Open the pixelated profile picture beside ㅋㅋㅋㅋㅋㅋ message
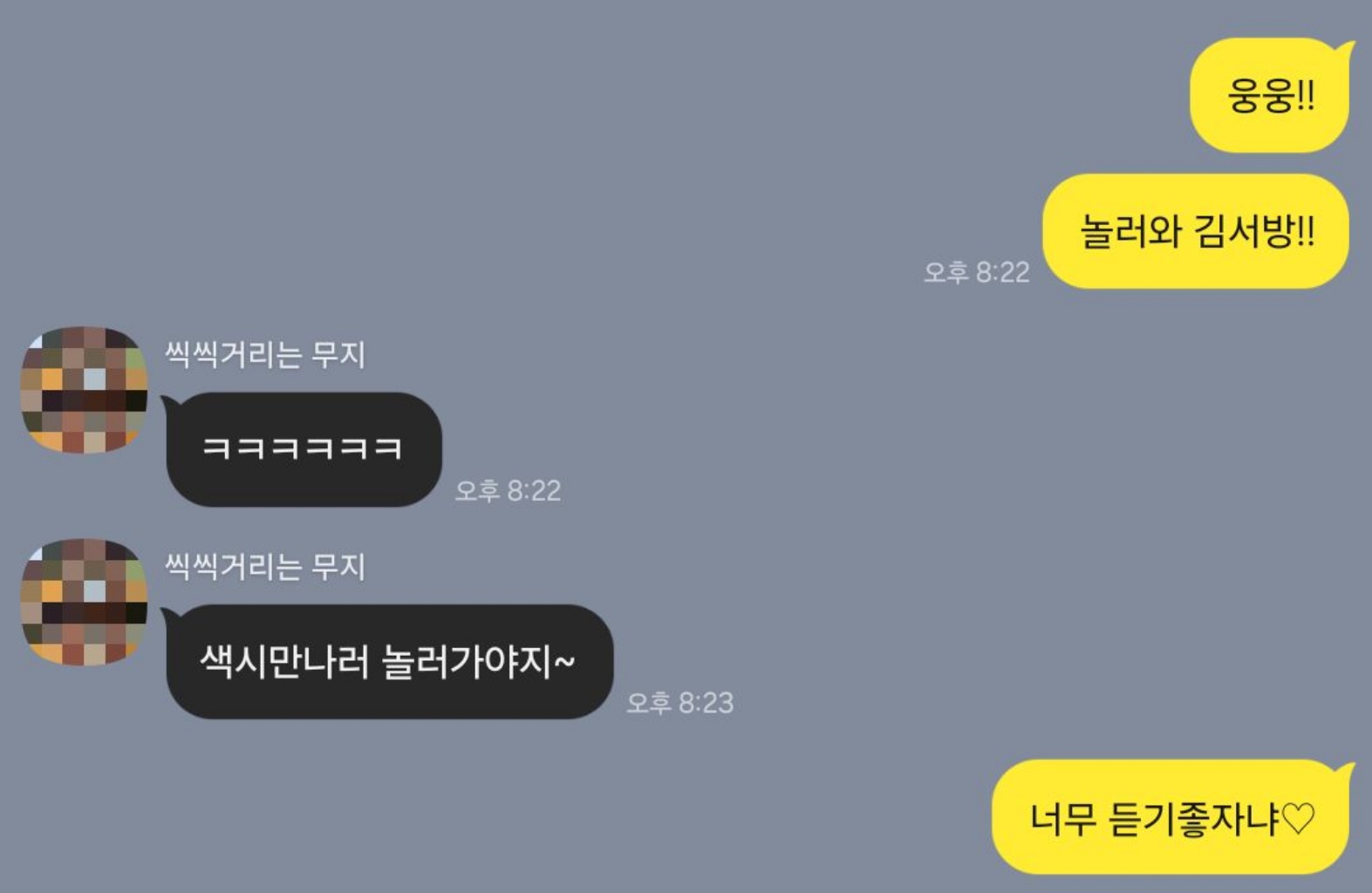This screenshot has height=893, width=1372. click(84, 390)
